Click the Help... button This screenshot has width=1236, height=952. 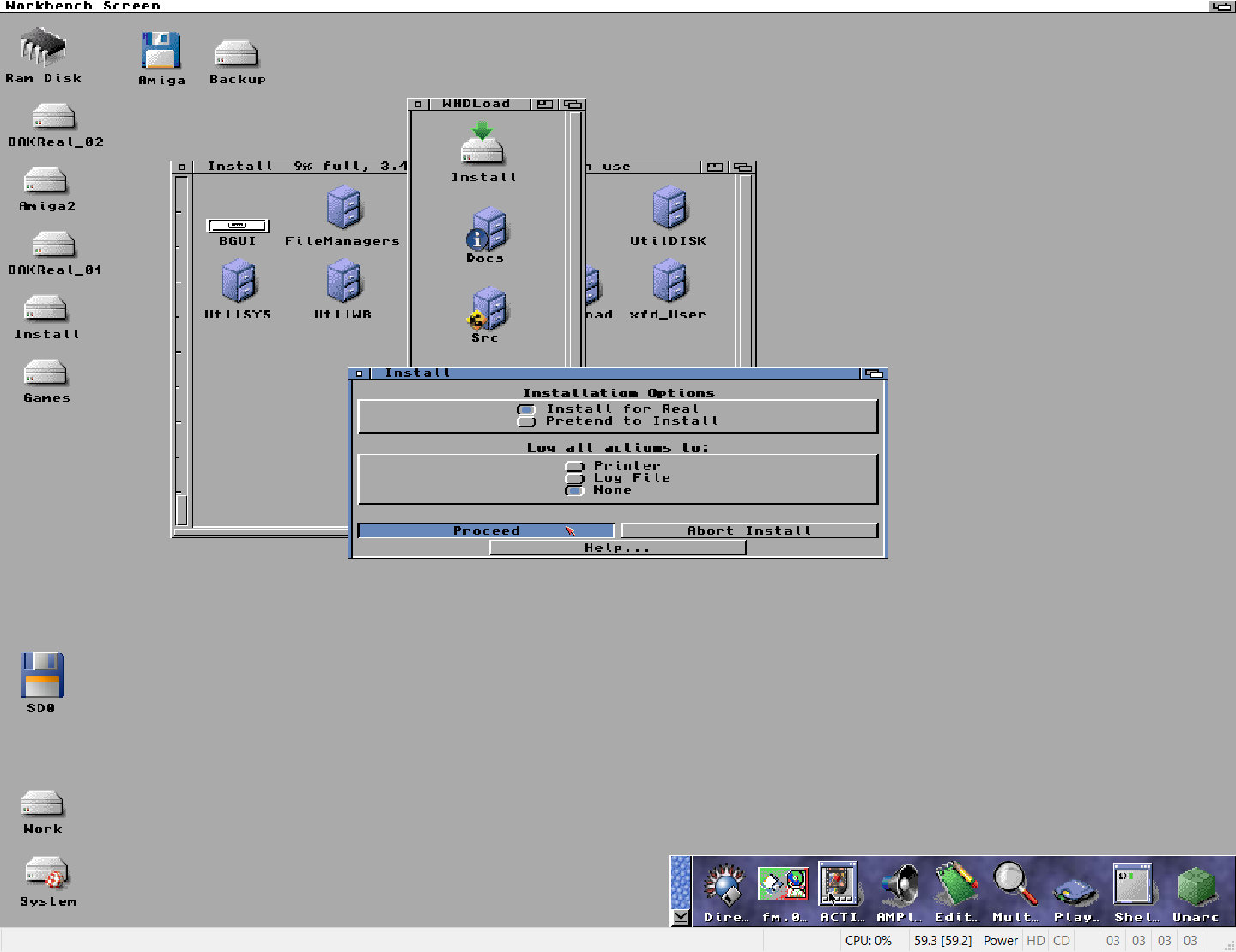click(x=618, y=548)
